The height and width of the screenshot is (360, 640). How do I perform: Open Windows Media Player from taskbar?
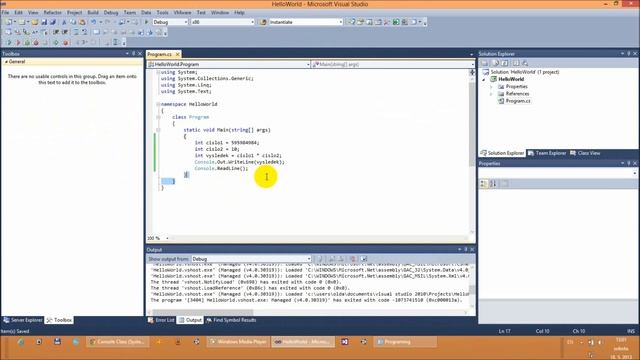click(238, 342)
